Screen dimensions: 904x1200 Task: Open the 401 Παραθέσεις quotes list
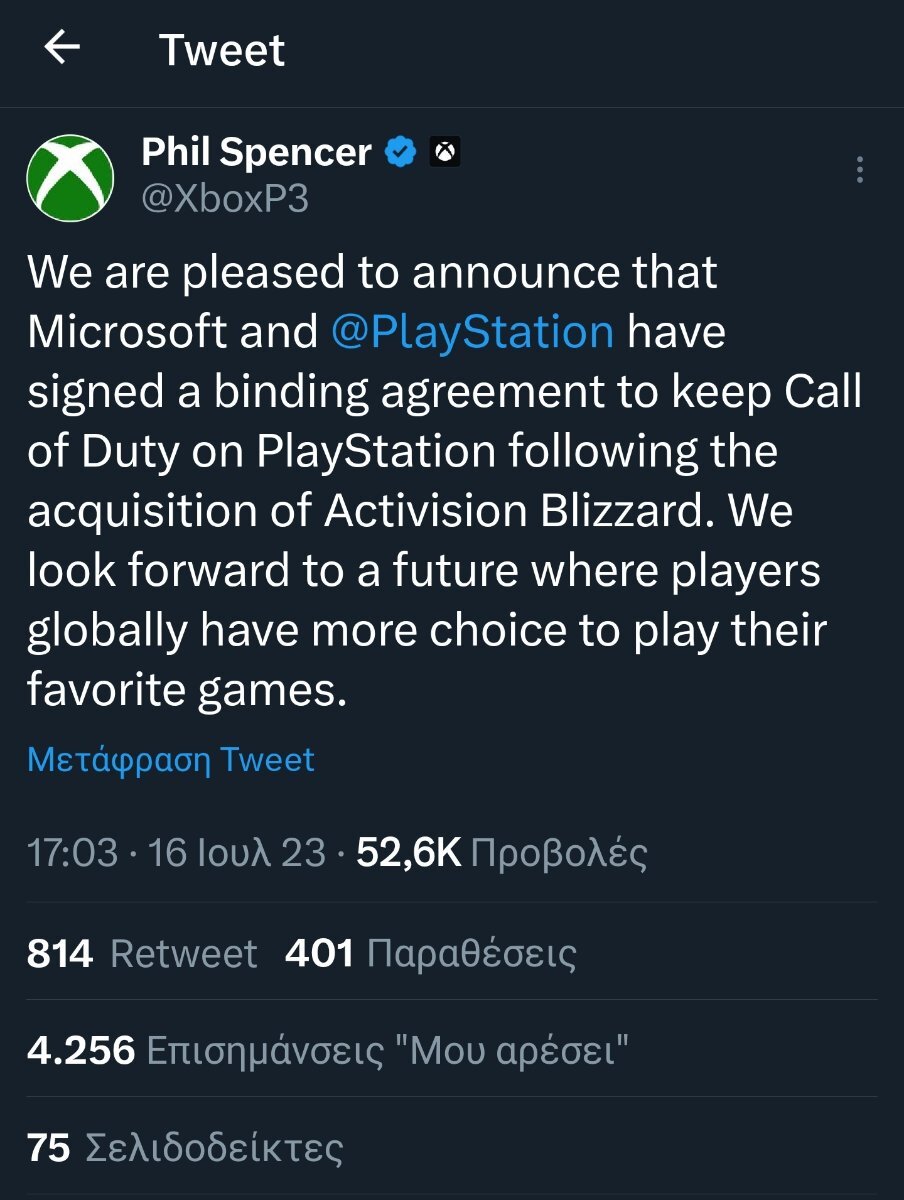pyautogui.click(x=431, y=953)
